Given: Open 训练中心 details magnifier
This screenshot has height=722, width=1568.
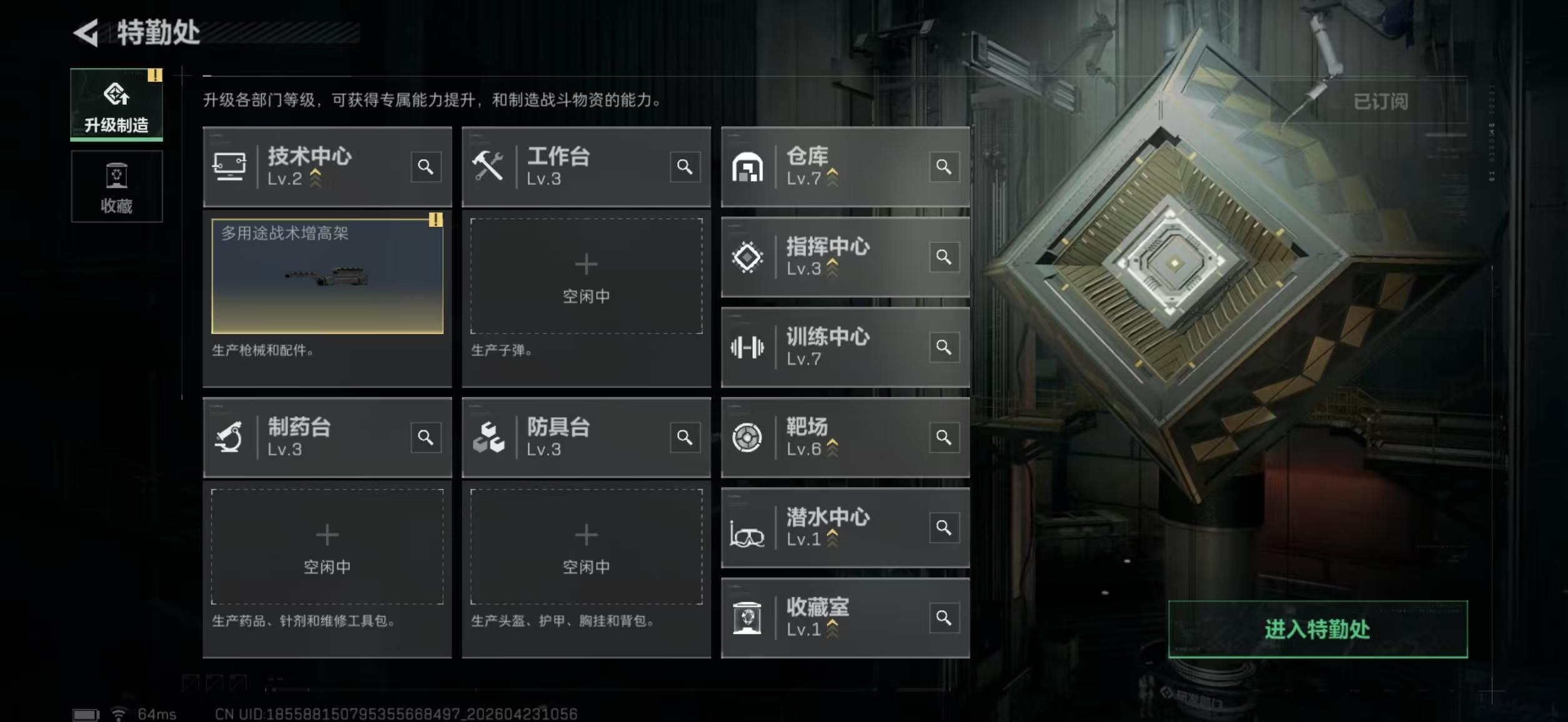Looking at the screenshot, I should pyautogui.click(x=944, y=347).
